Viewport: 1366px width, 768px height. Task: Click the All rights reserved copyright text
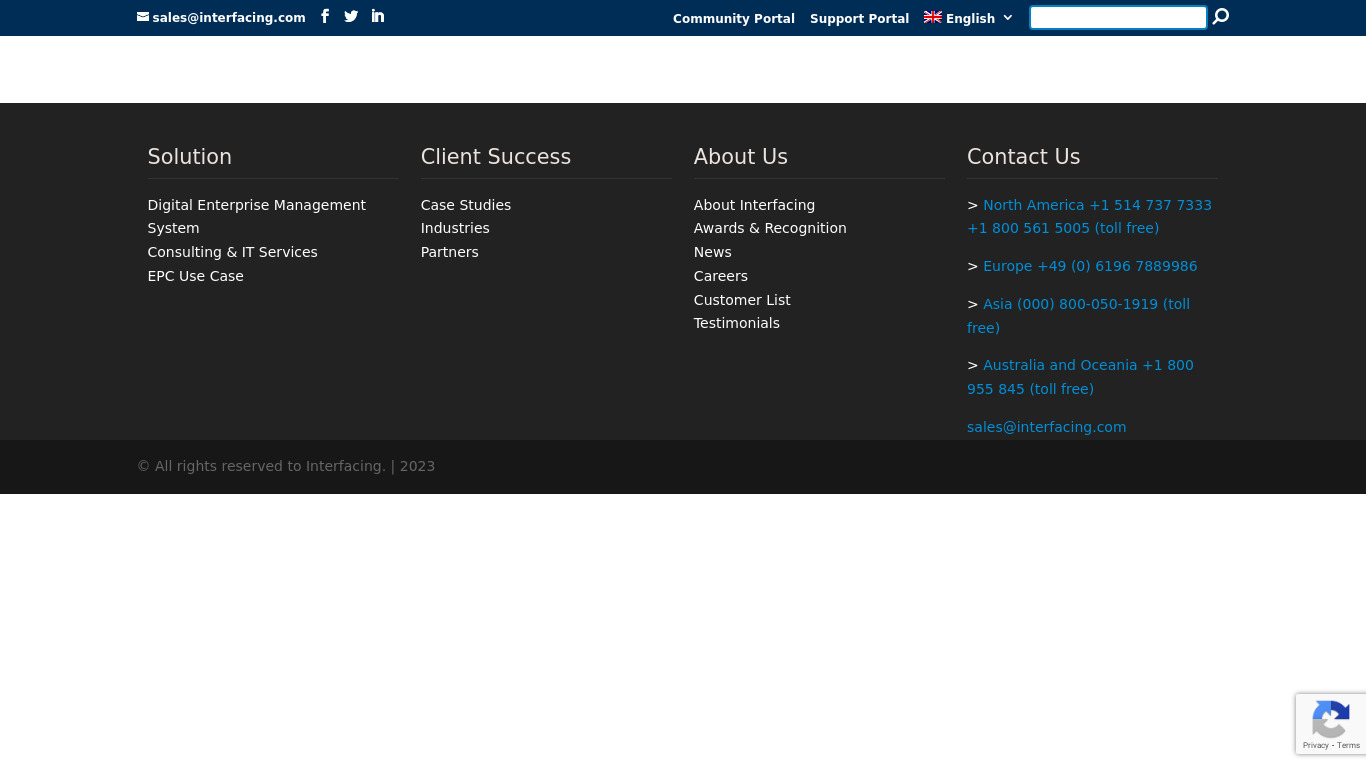[x=286, y=466]
